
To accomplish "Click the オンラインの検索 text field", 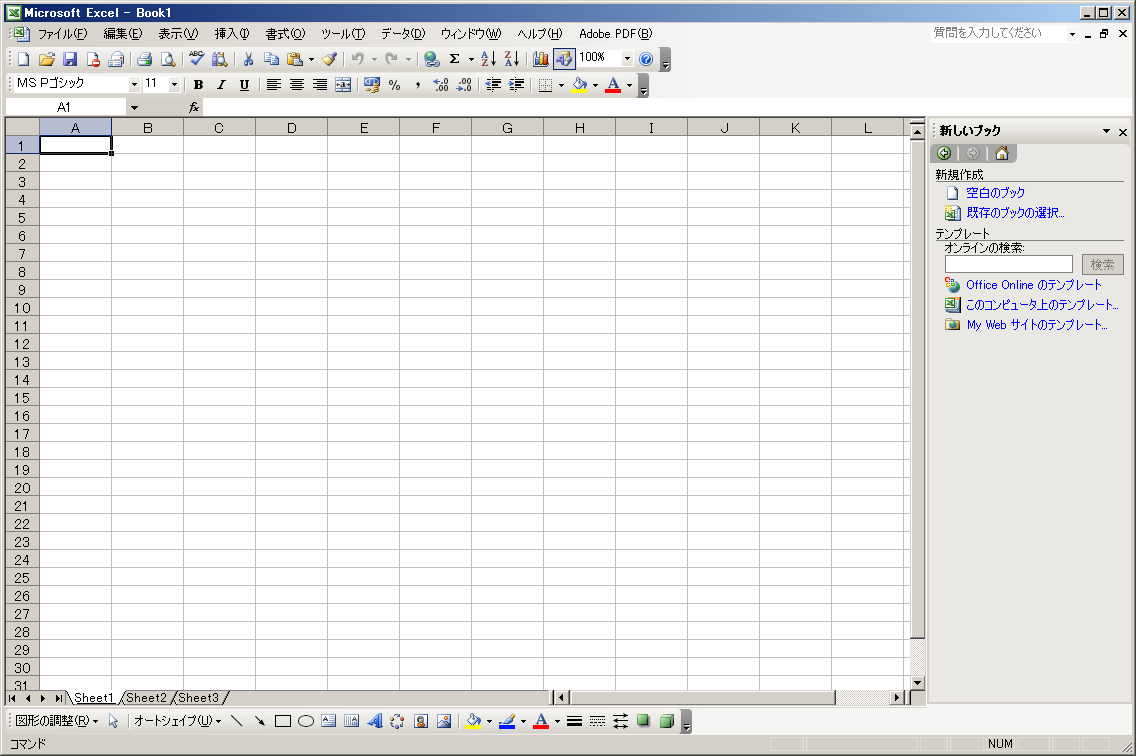I will pyautogui.click(x=1008, y=264).
